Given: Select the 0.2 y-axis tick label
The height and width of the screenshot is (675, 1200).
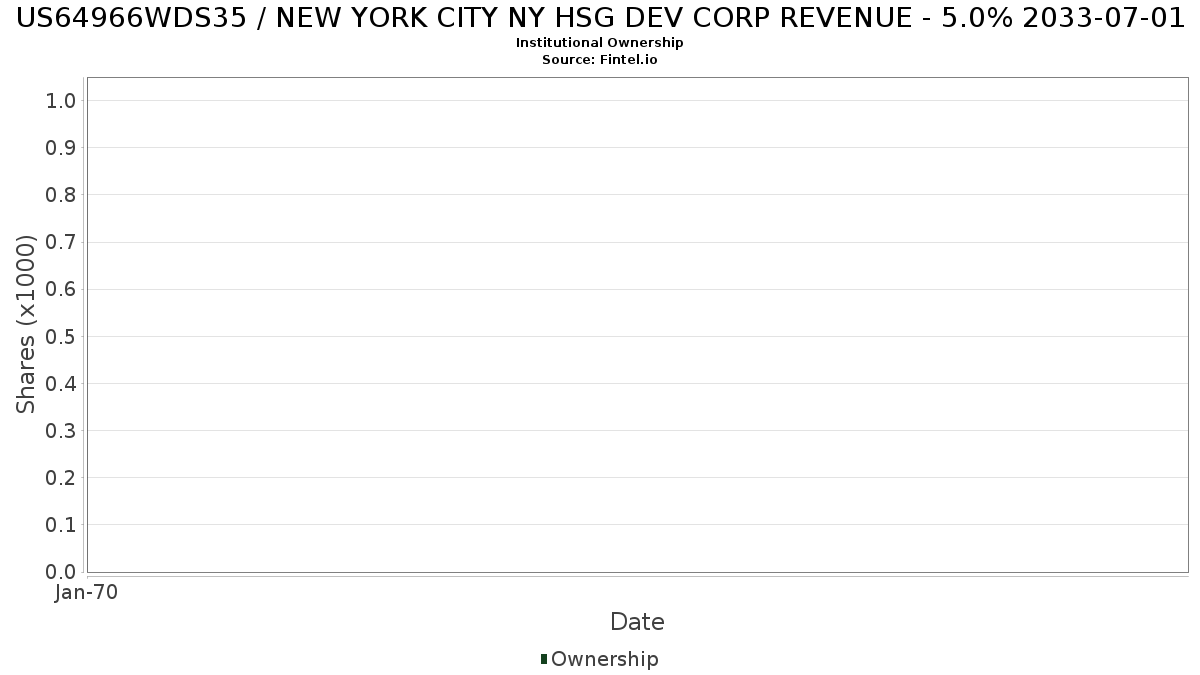Looking at the screenshot, I should tap(61, 477).
